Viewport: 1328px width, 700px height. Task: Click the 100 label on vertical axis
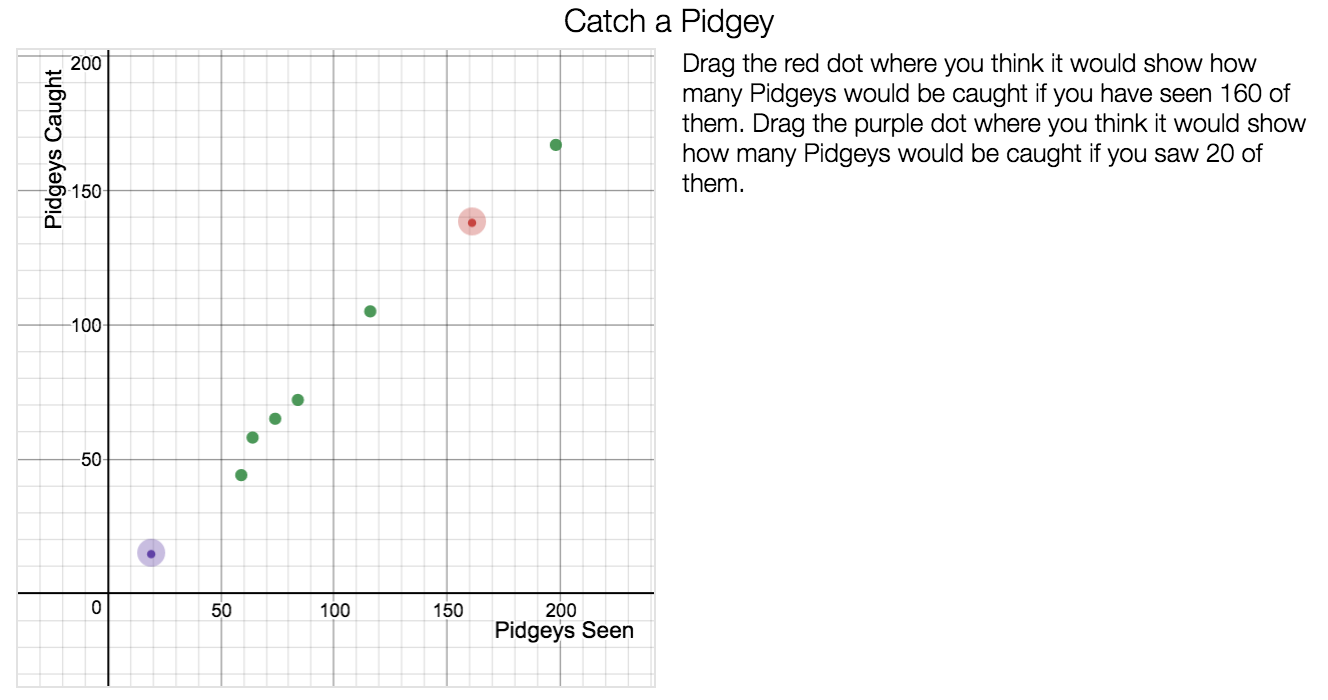87,325
